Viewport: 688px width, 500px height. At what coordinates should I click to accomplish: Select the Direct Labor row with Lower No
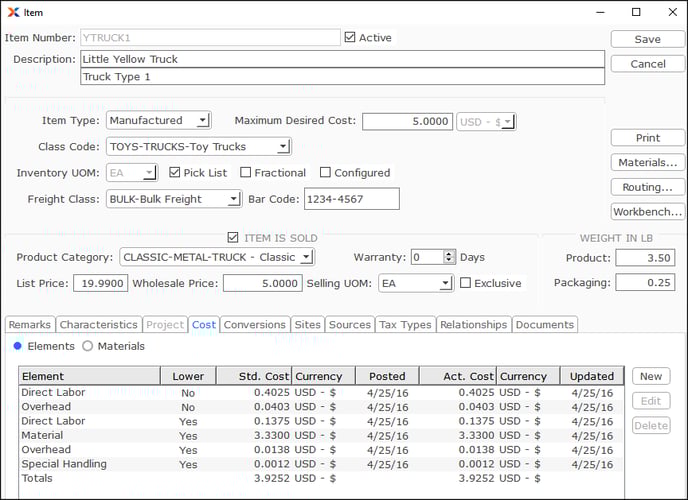[321, 393]
